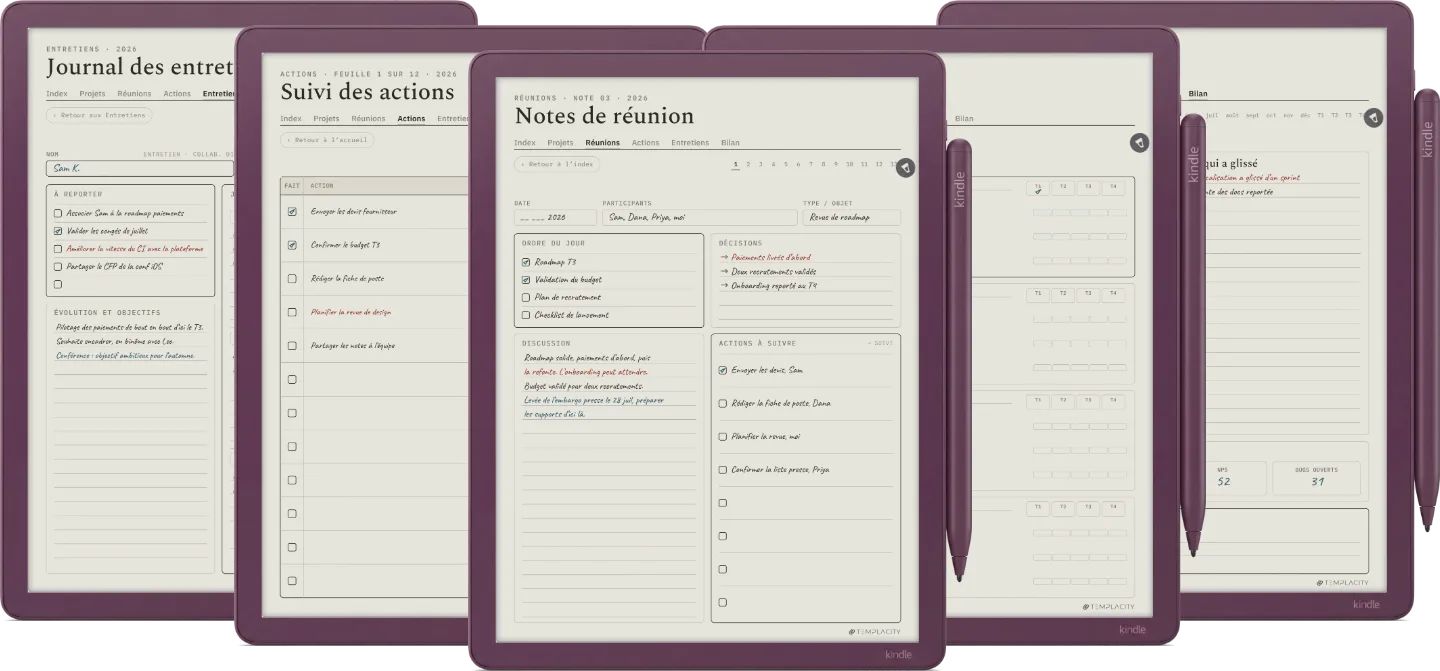Tap 'Pilotage des paiements de bout en bout' note
1440x671 pixels.
(x=130, y=327)
